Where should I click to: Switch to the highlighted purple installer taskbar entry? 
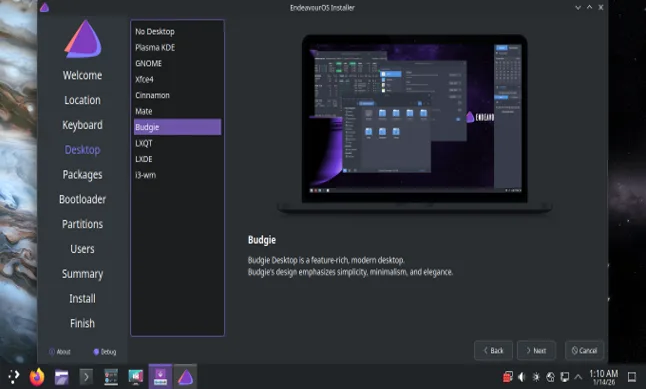click(x=160, y=377)
